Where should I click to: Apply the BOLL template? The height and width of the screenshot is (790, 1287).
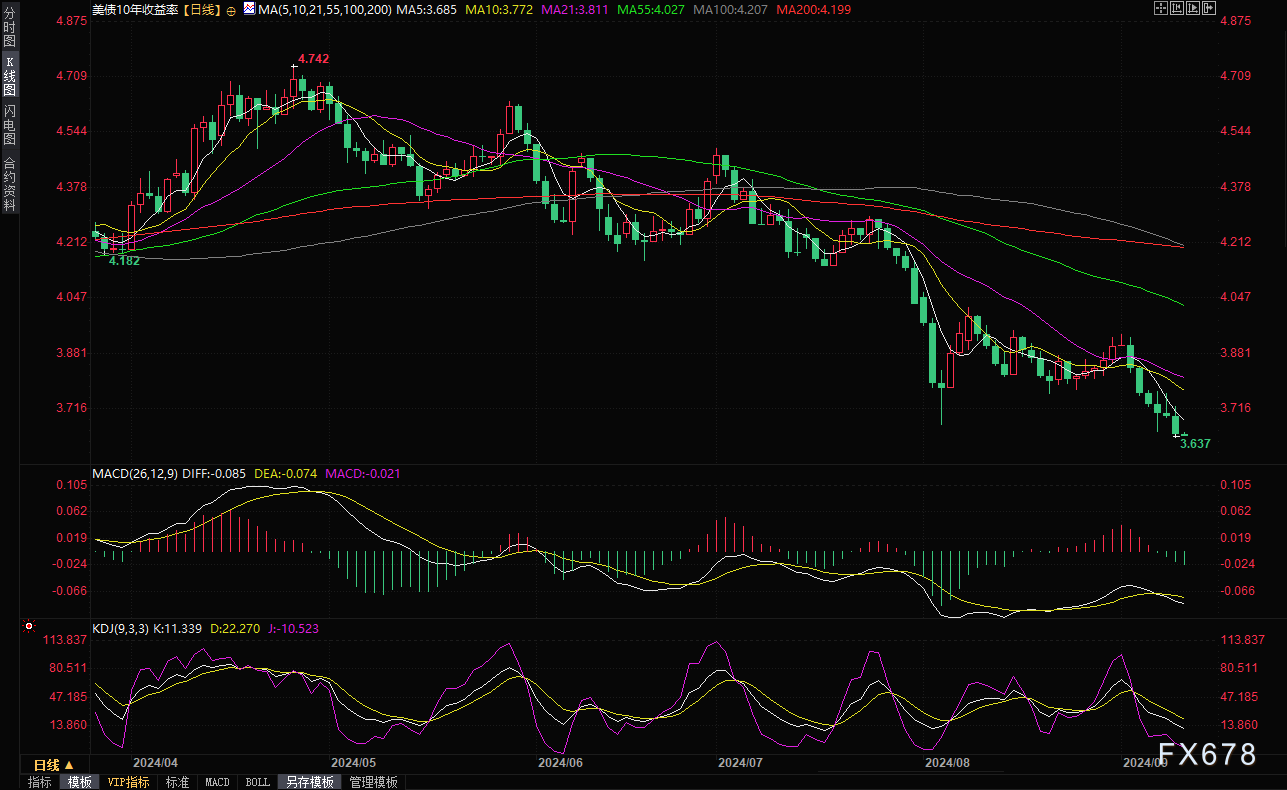(x=257, y=782)
